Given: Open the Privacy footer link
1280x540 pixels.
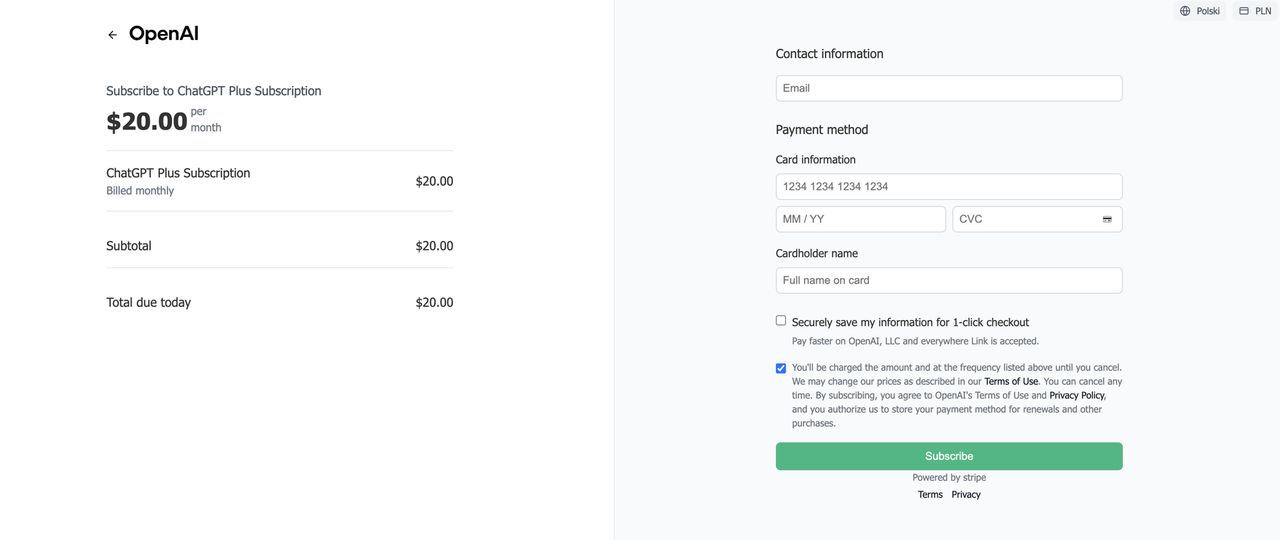Looking at the screenshot, I should pos(966,495).
